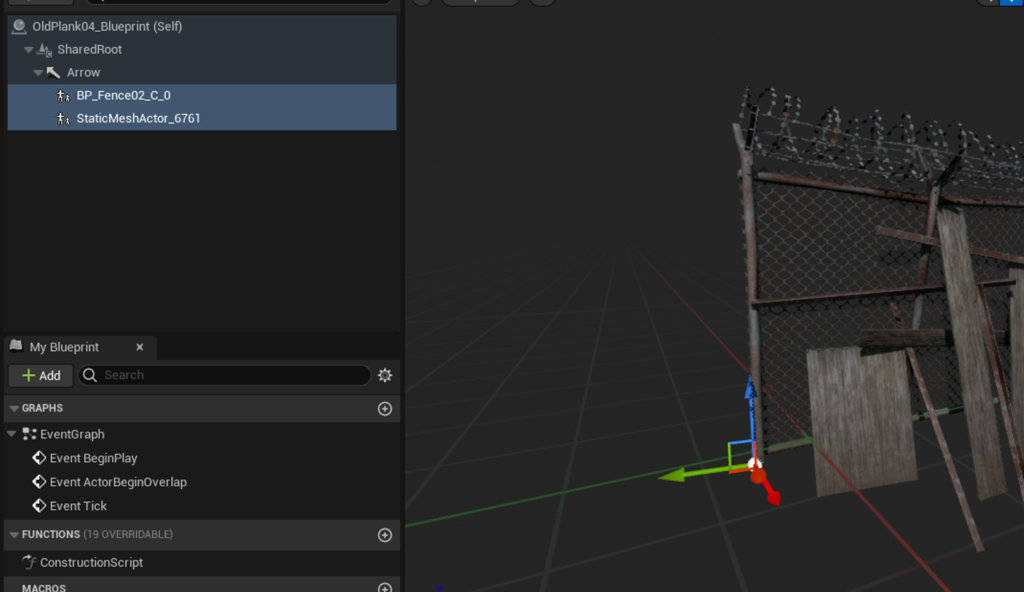Select BP_Fence02_C_0 component

point(202,95)
